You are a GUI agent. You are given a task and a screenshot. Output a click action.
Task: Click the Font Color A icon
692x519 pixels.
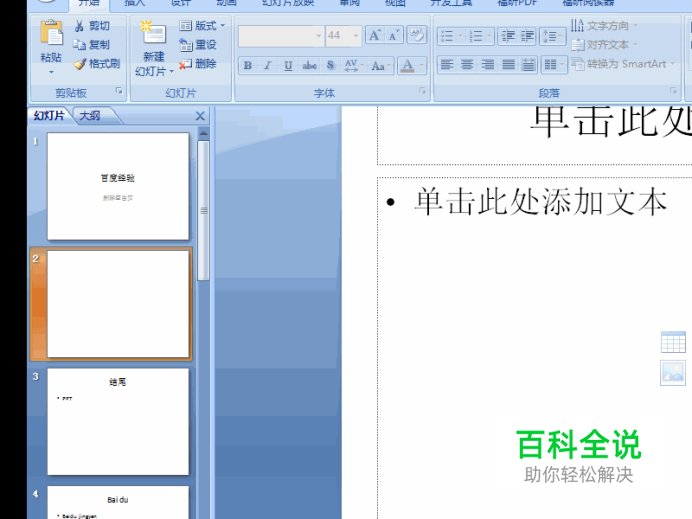pyautogui.click(x=407, y=66)
